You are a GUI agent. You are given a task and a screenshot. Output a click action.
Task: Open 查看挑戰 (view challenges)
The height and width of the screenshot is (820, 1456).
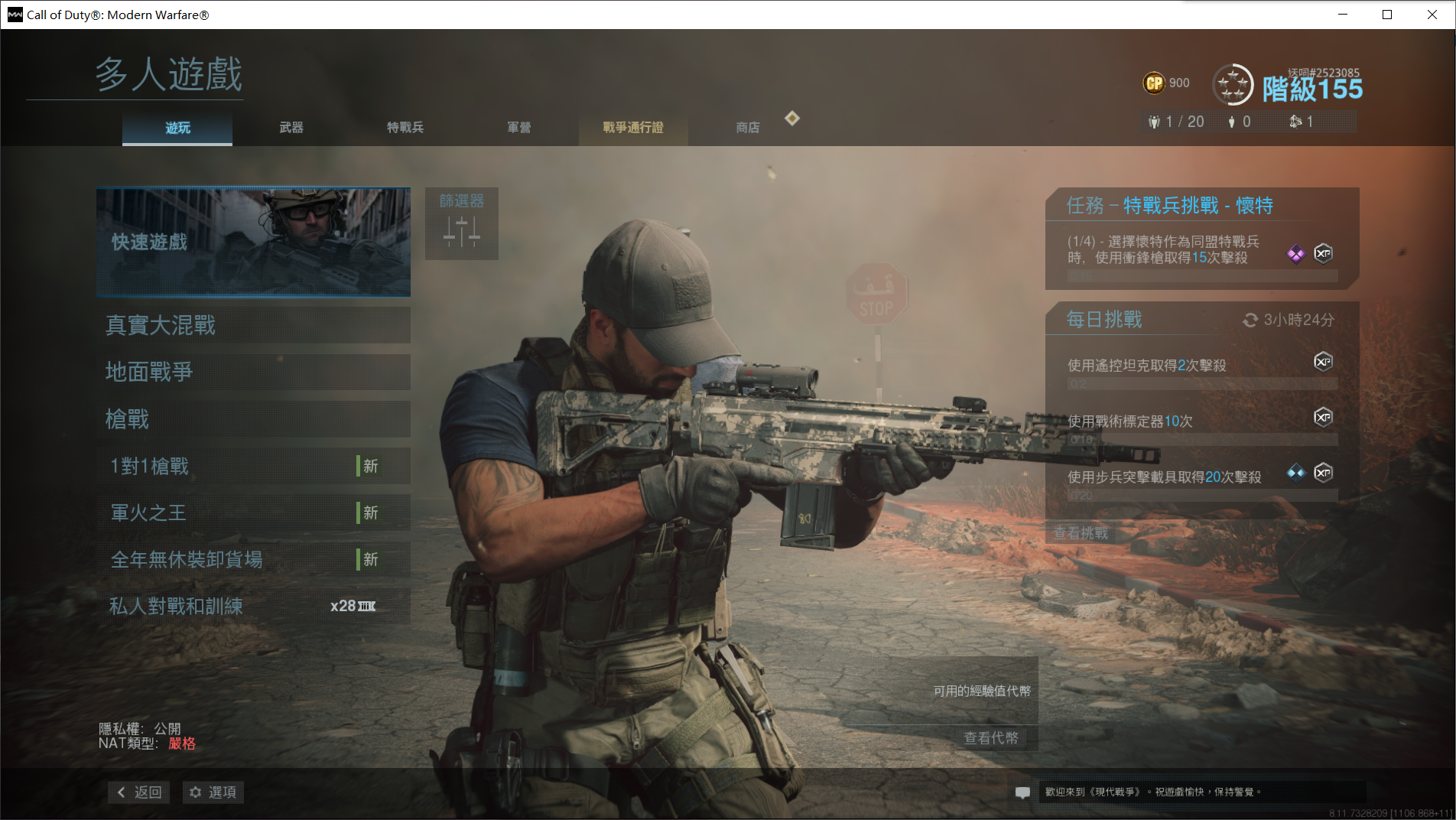[x=1081, y=533]
